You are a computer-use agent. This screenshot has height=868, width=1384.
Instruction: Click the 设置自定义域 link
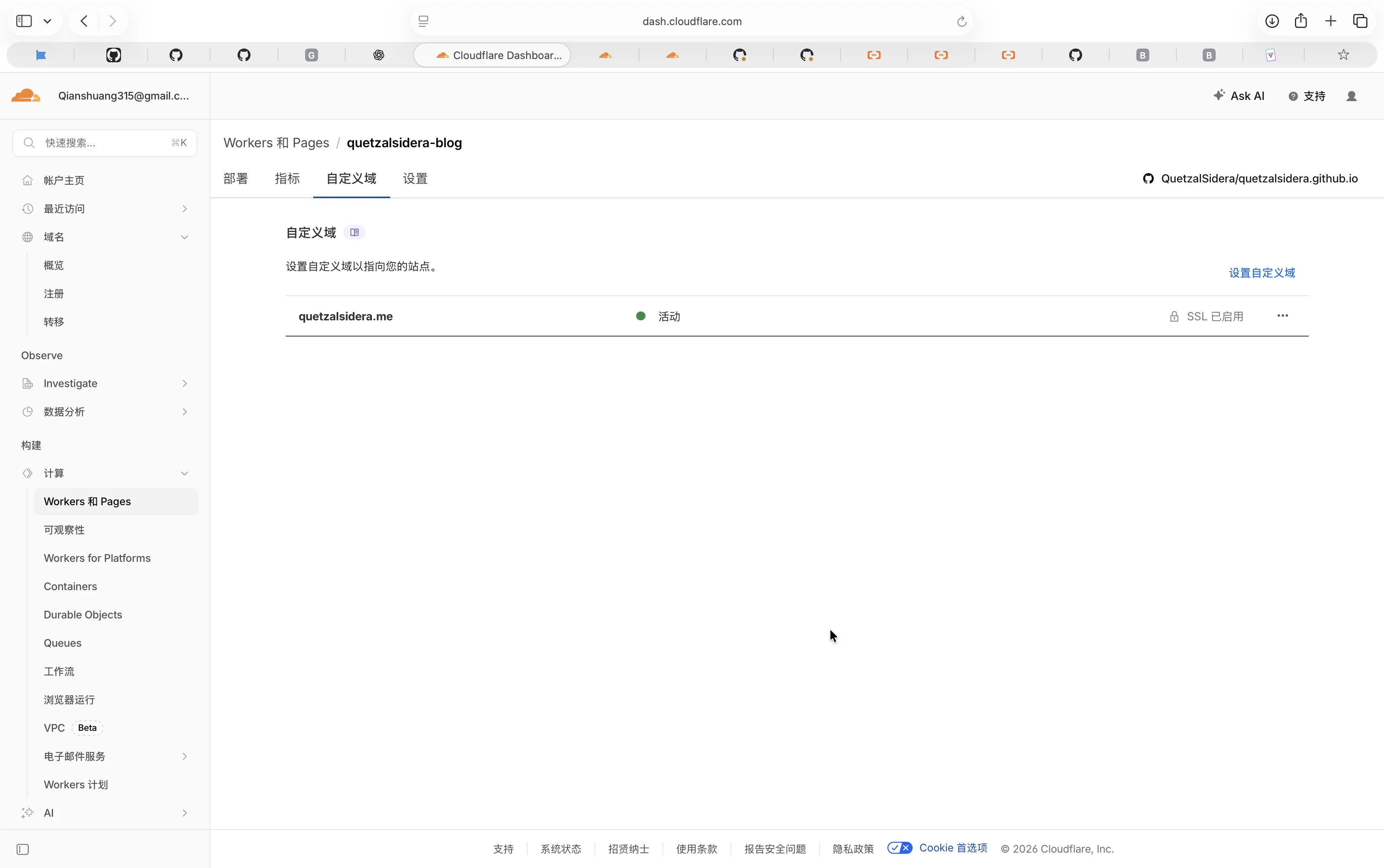1262,273
